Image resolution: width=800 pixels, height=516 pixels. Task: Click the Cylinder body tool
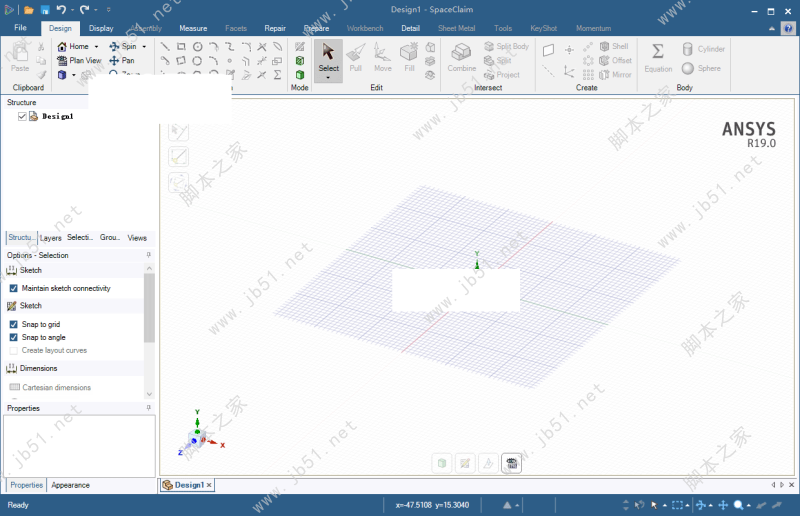coord(704,49)
